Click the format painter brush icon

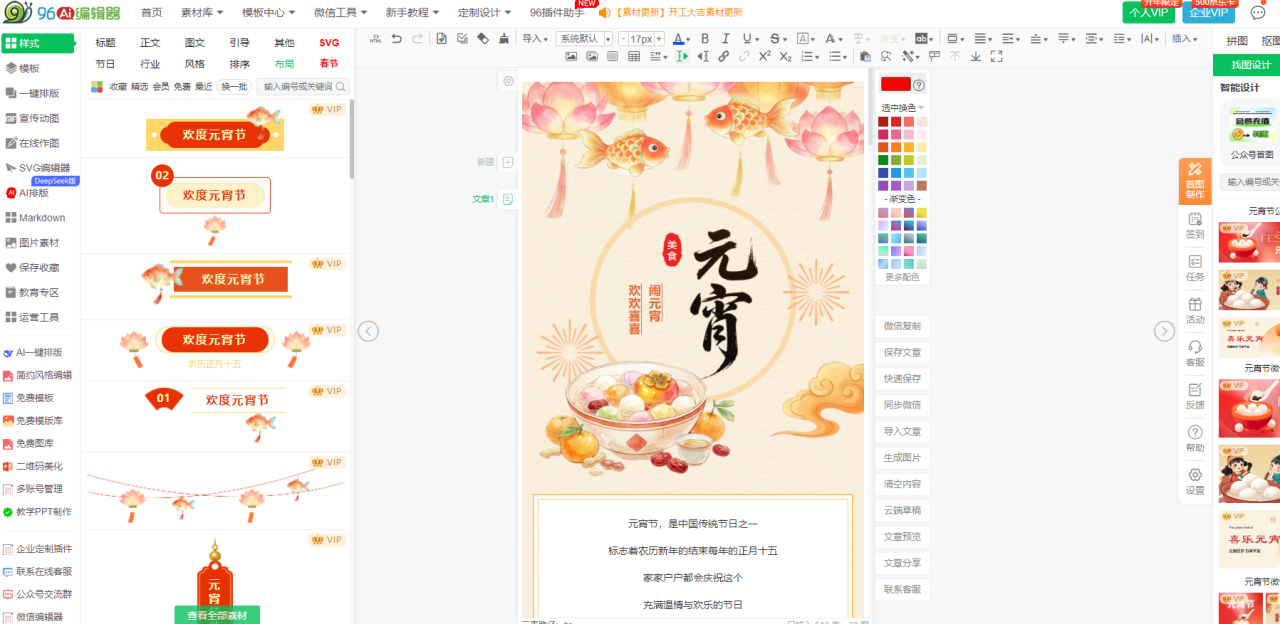pos(503,39)
